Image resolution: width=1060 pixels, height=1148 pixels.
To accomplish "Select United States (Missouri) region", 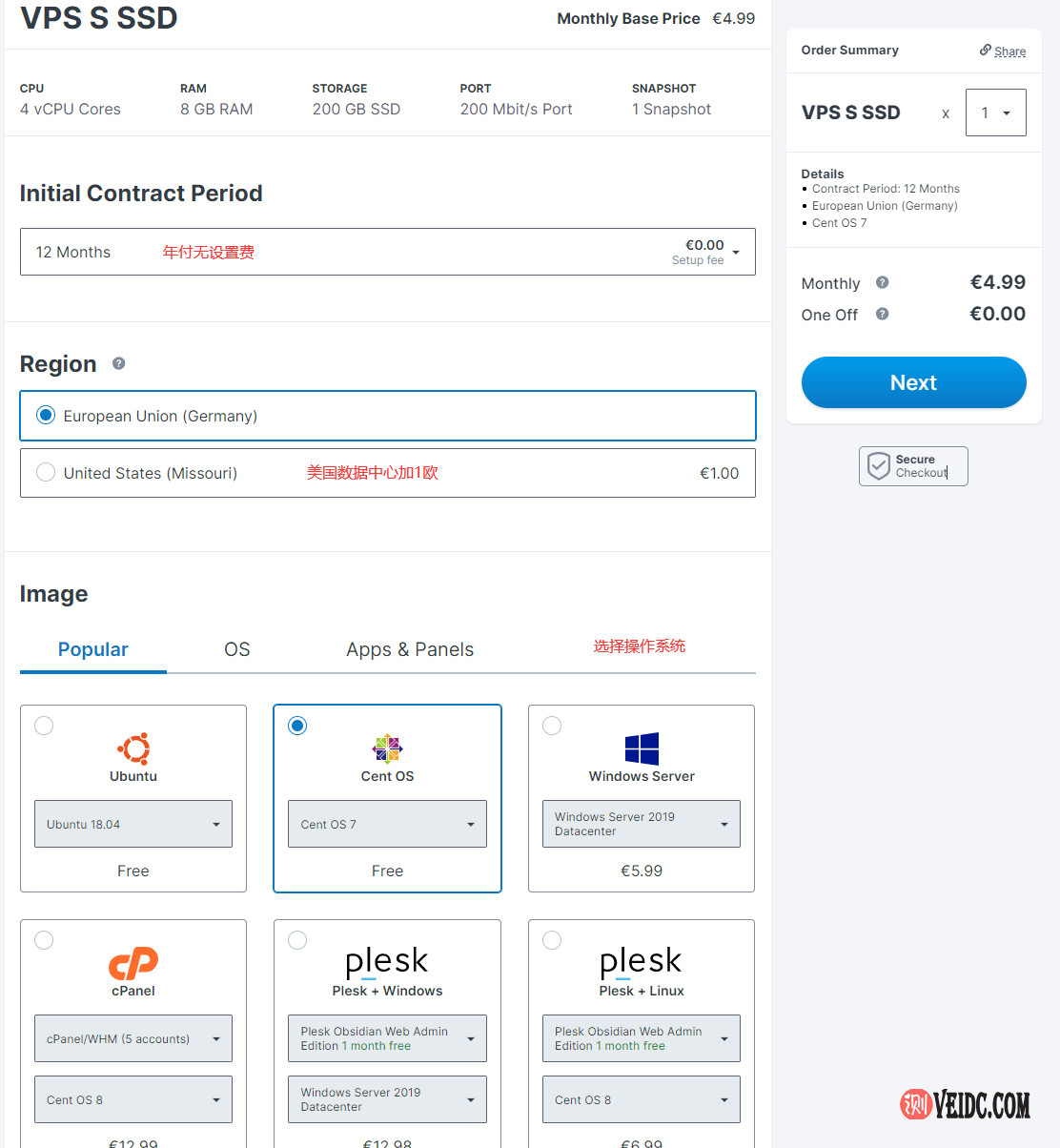I will coord(388,473).
